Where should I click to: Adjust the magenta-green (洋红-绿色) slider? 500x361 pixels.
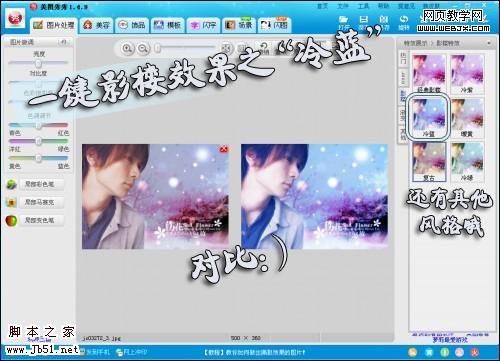tap(38, 141)
